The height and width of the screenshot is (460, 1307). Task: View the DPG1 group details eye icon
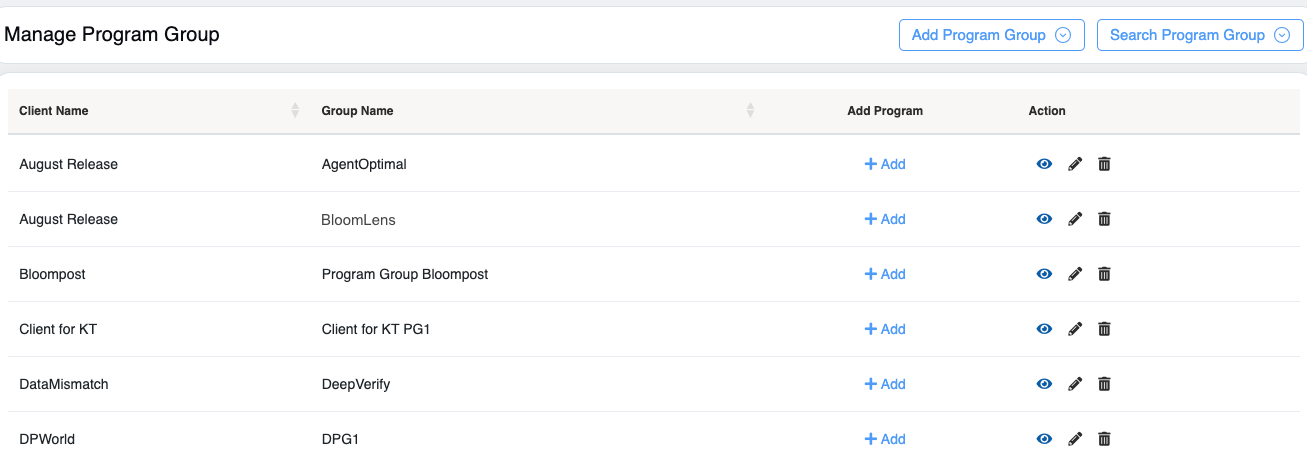point(1044,439)
